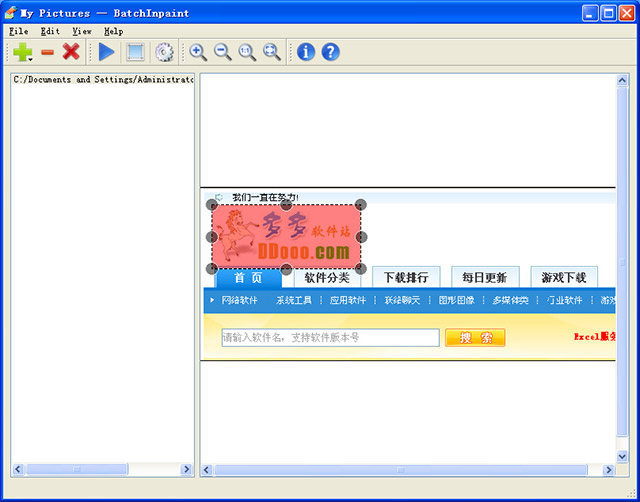The height and width of the screenshot is (502, 640).
Task: Click the 应用软件 link in preview
Action: [348, 300]
